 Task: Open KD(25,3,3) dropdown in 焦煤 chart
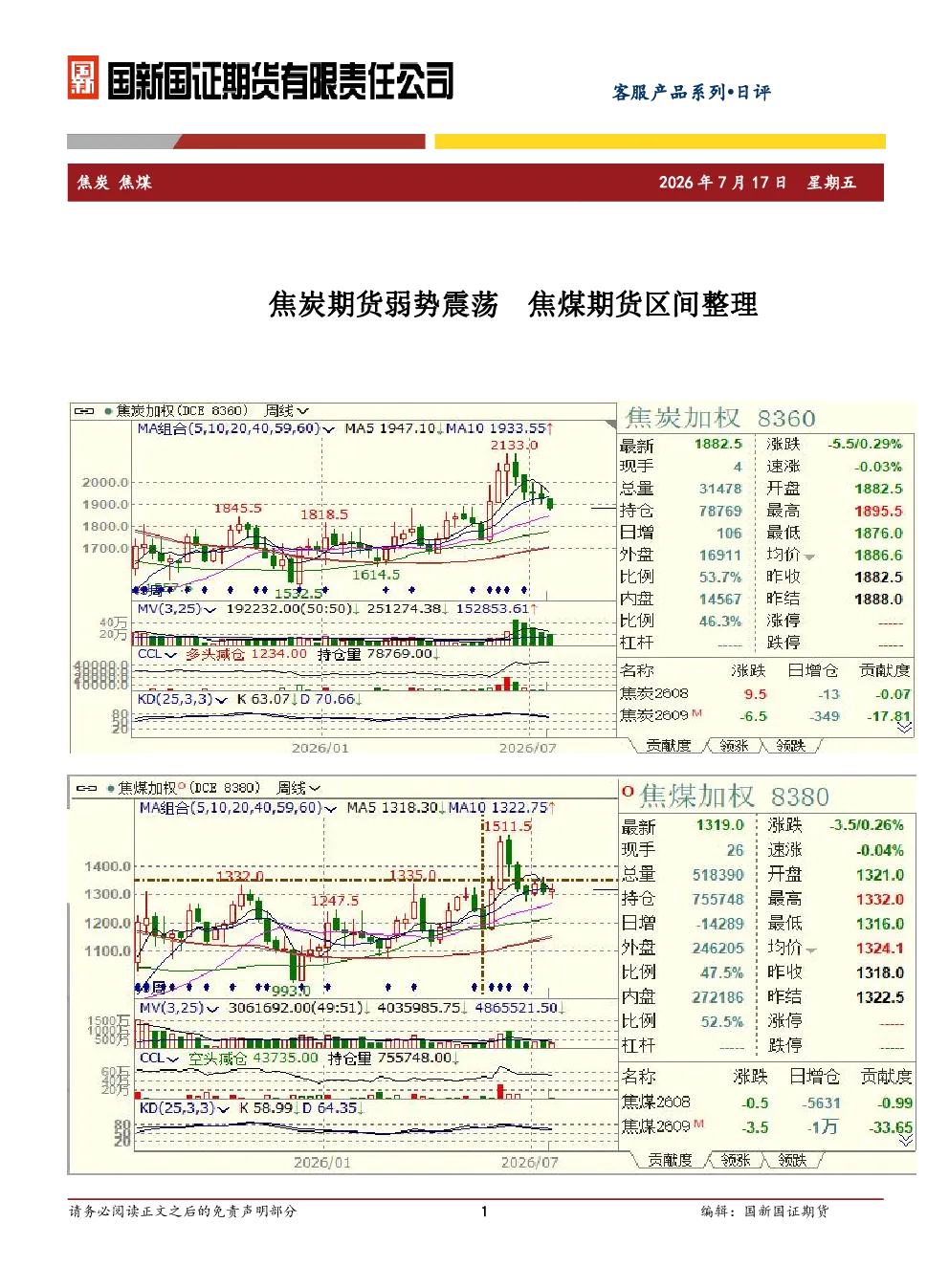[224, 1108]
